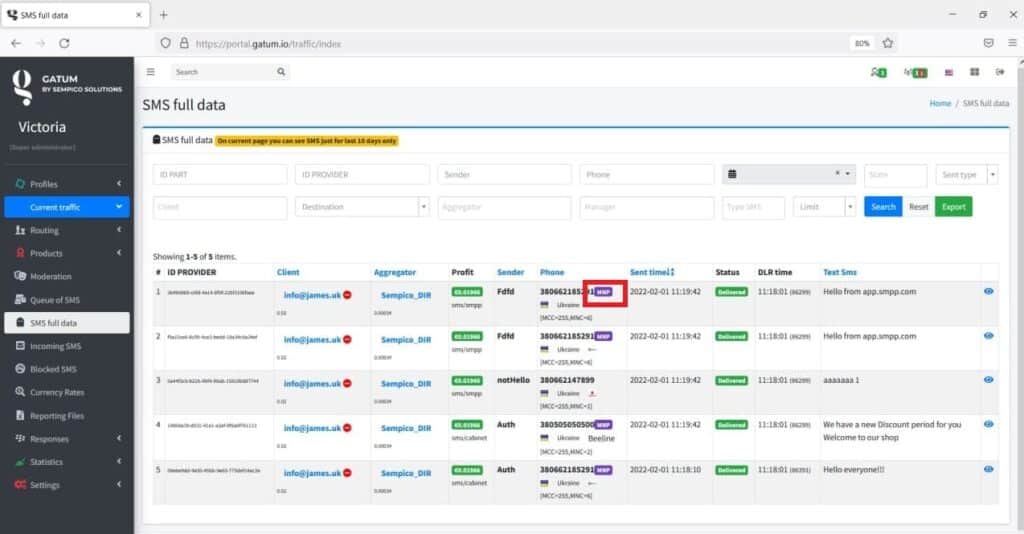Bookmark the page with the star icon
Viewport: 1024px width, 534px height.
(888, 43)
